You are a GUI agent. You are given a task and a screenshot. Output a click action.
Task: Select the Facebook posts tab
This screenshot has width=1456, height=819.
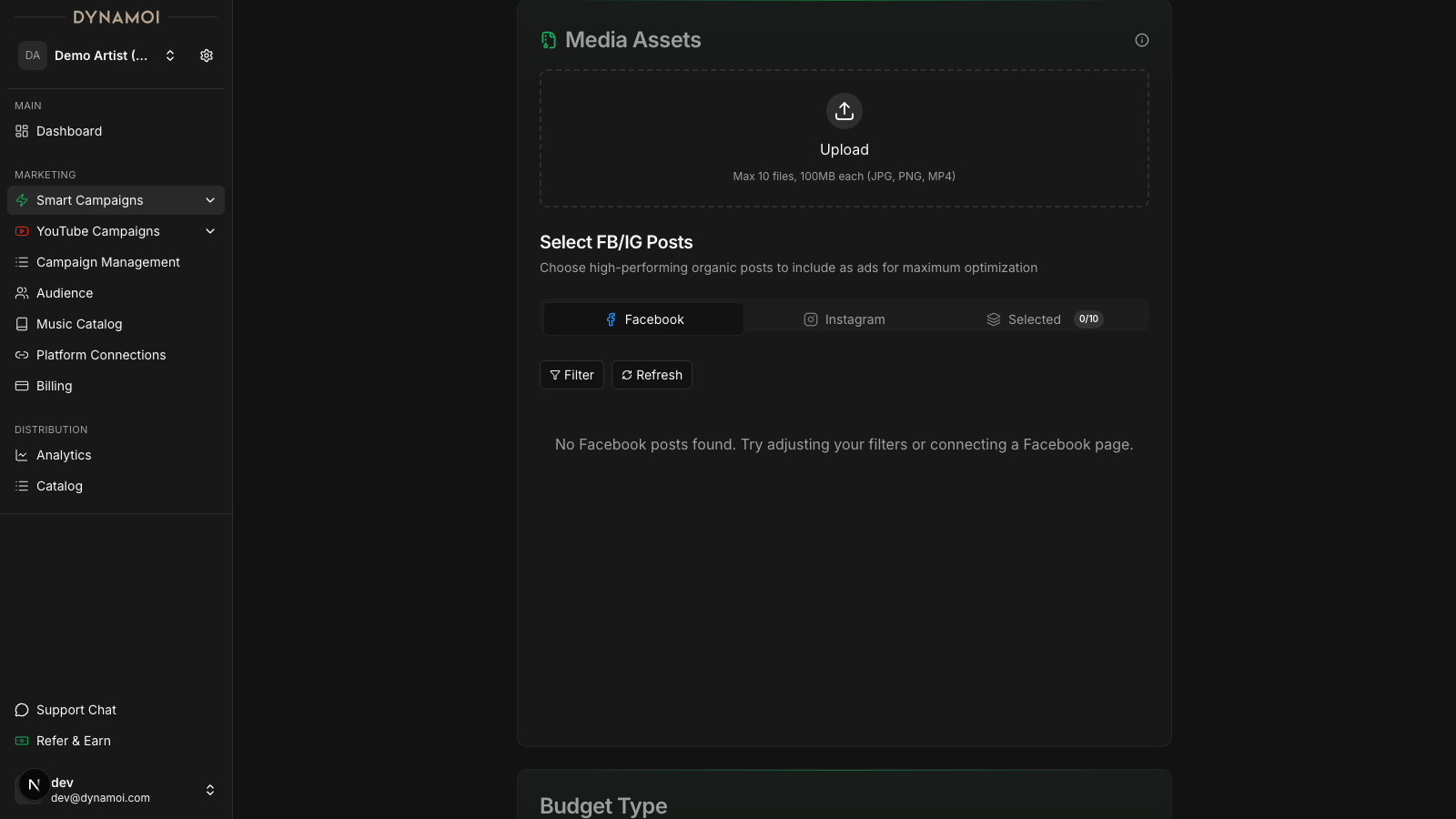642,319
